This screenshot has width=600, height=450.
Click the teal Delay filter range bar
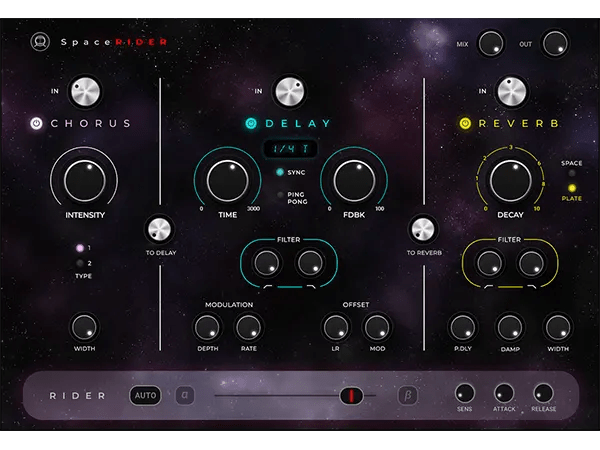click(290, 287)
